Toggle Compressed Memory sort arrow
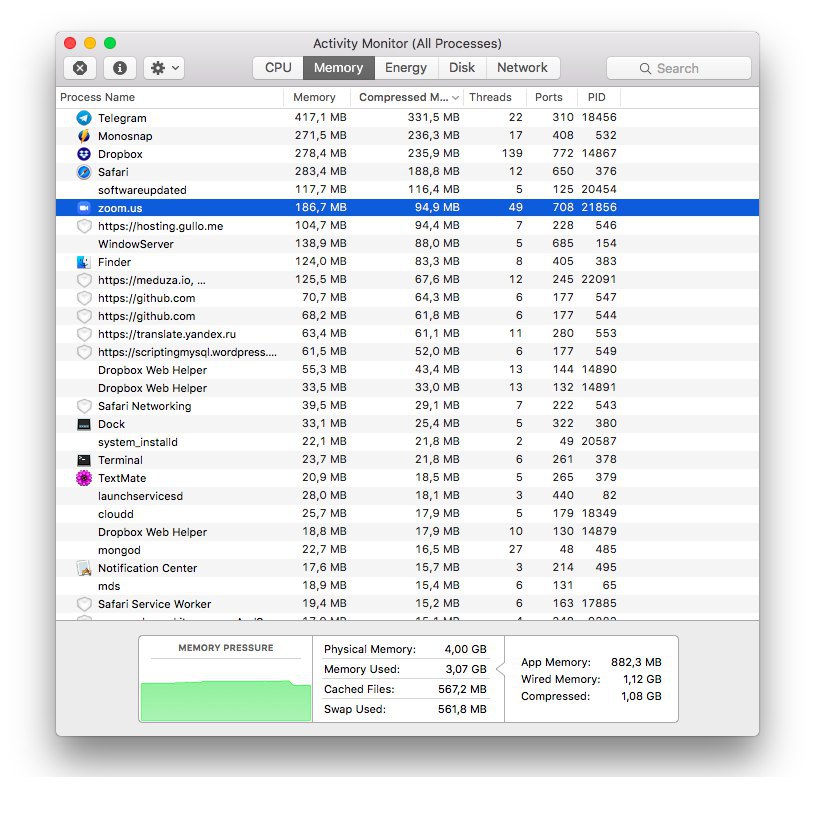The image size is (815, 816). (x=455, y=98)
